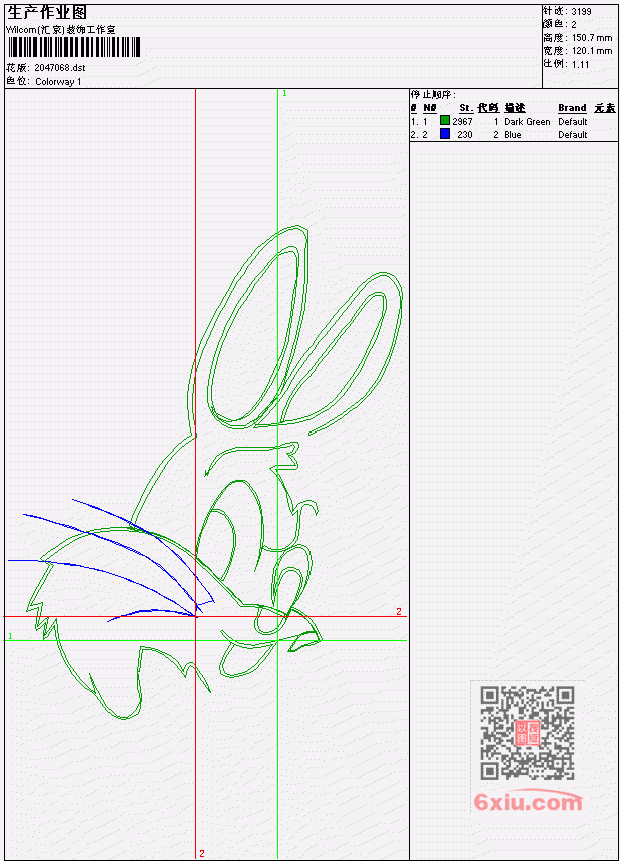Click the rabbit embroidery design drawing
The height and width of the screenshot is (861, 620).
point(205,472)
